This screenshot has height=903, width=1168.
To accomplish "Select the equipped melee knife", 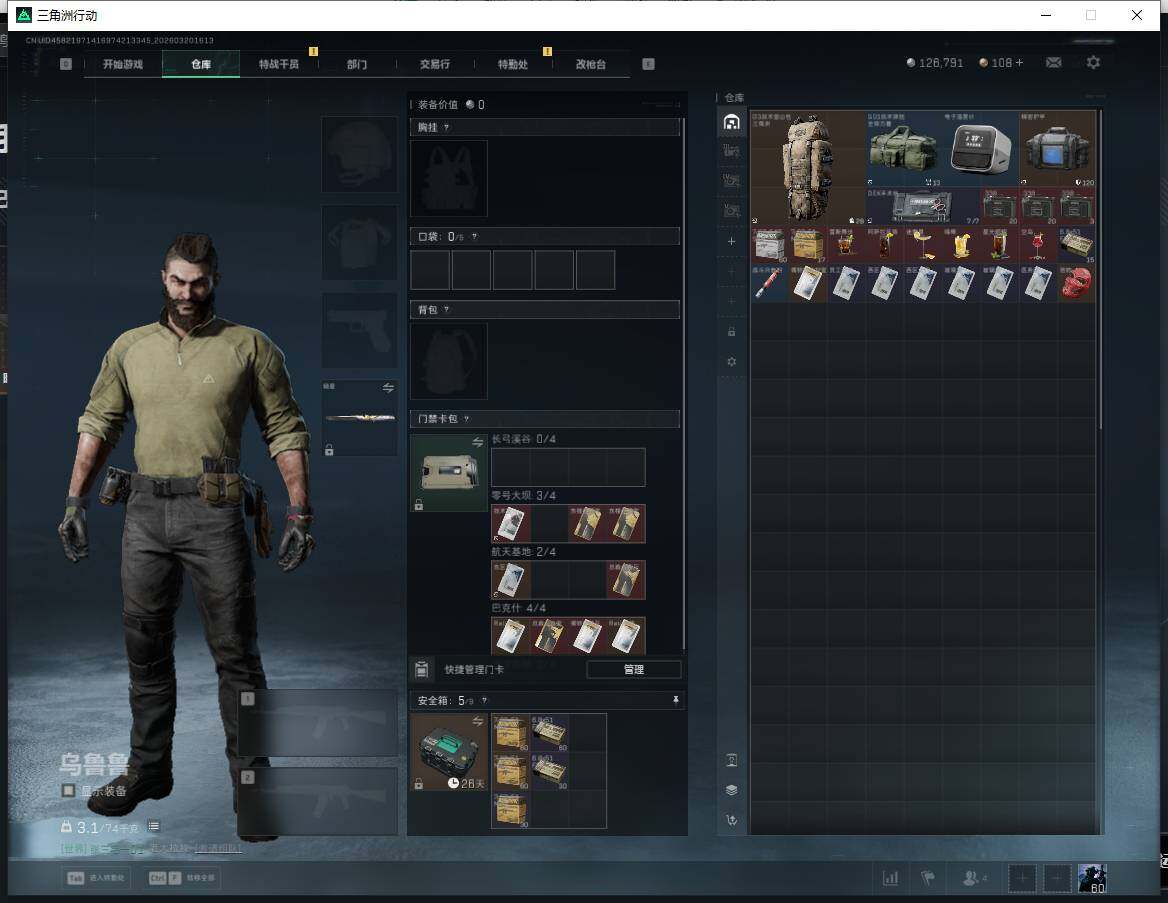I will pos(359,418).
